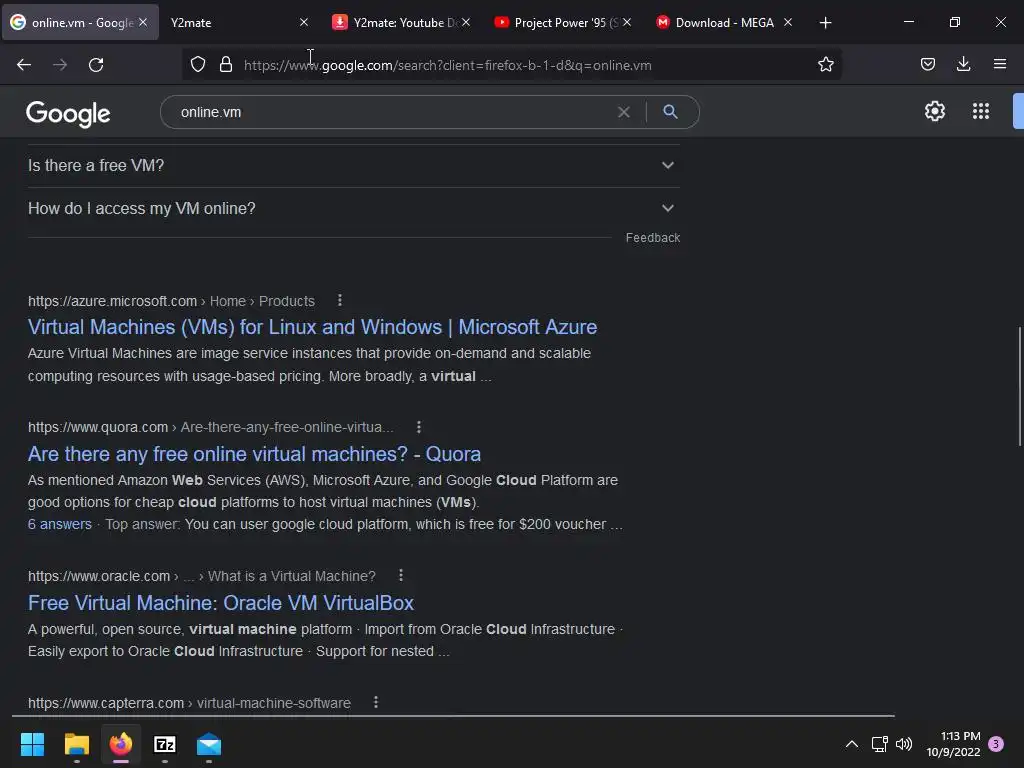
Task: Open Google quick settings gear
Action: click(935, 111)
